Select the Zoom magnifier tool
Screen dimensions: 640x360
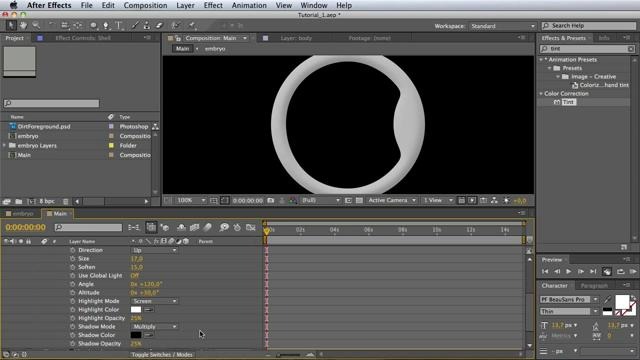click(x=36, y=25)
